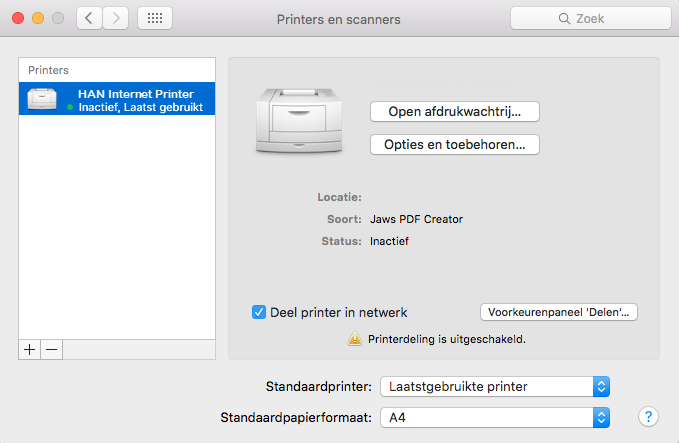
Task: Focus the Zoek search field
Action: tap(588, 18)
